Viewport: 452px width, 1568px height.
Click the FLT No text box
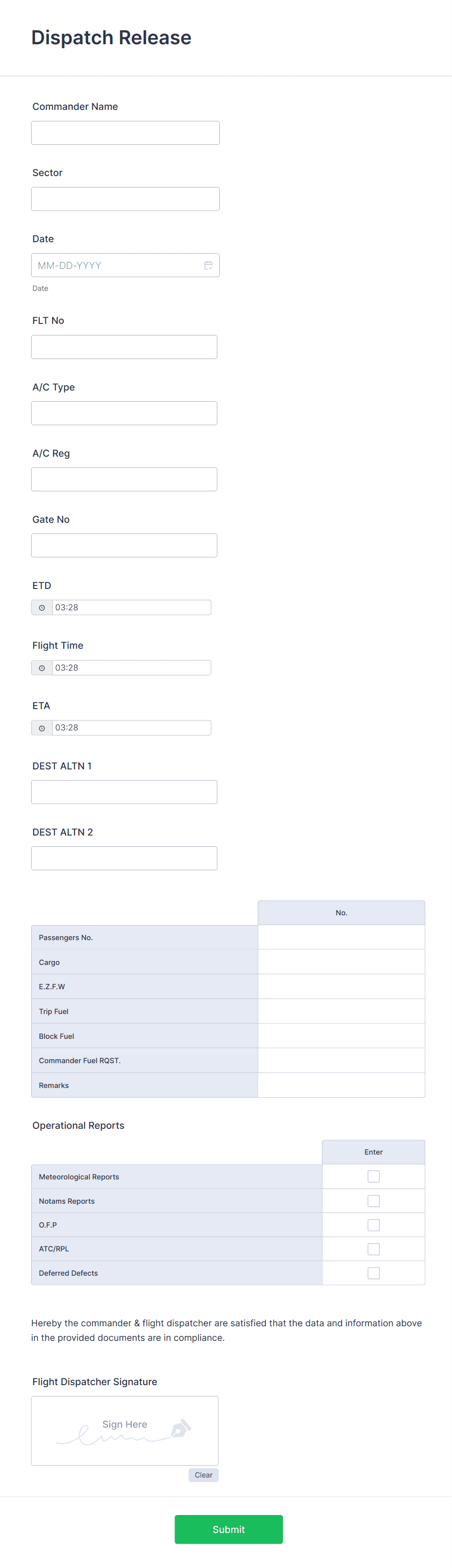[x=124, y=347]
